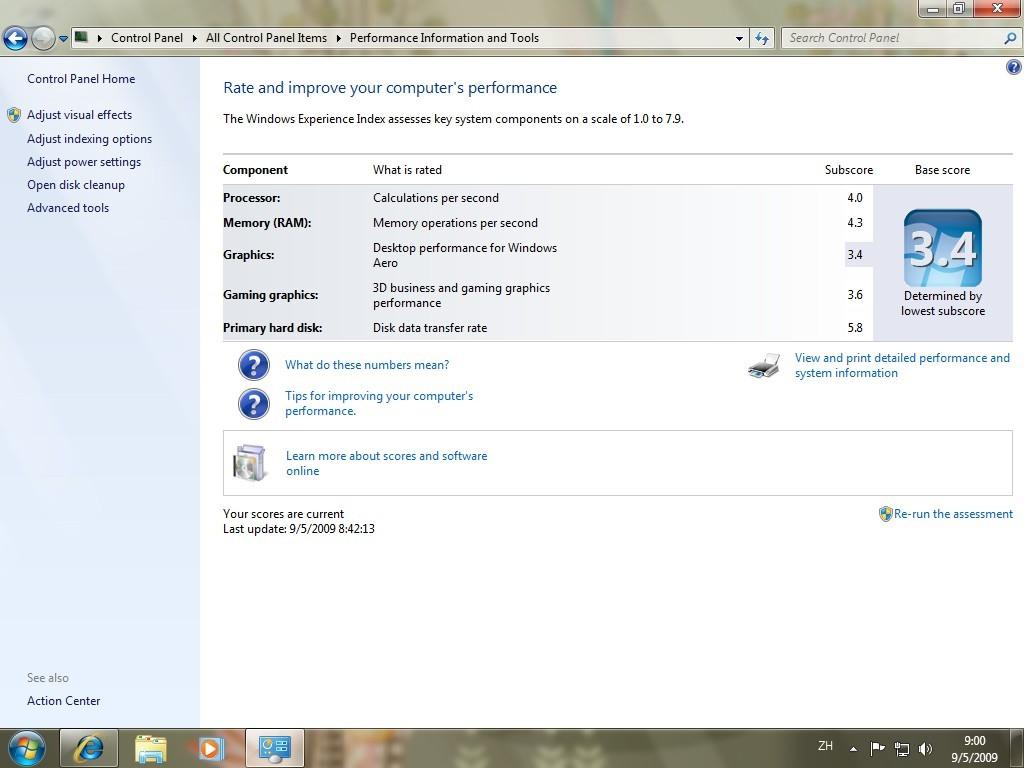Expand breadcrumb arrow after Control Panel
This screenshot has height=768, width=1024.
pos(195,38)
